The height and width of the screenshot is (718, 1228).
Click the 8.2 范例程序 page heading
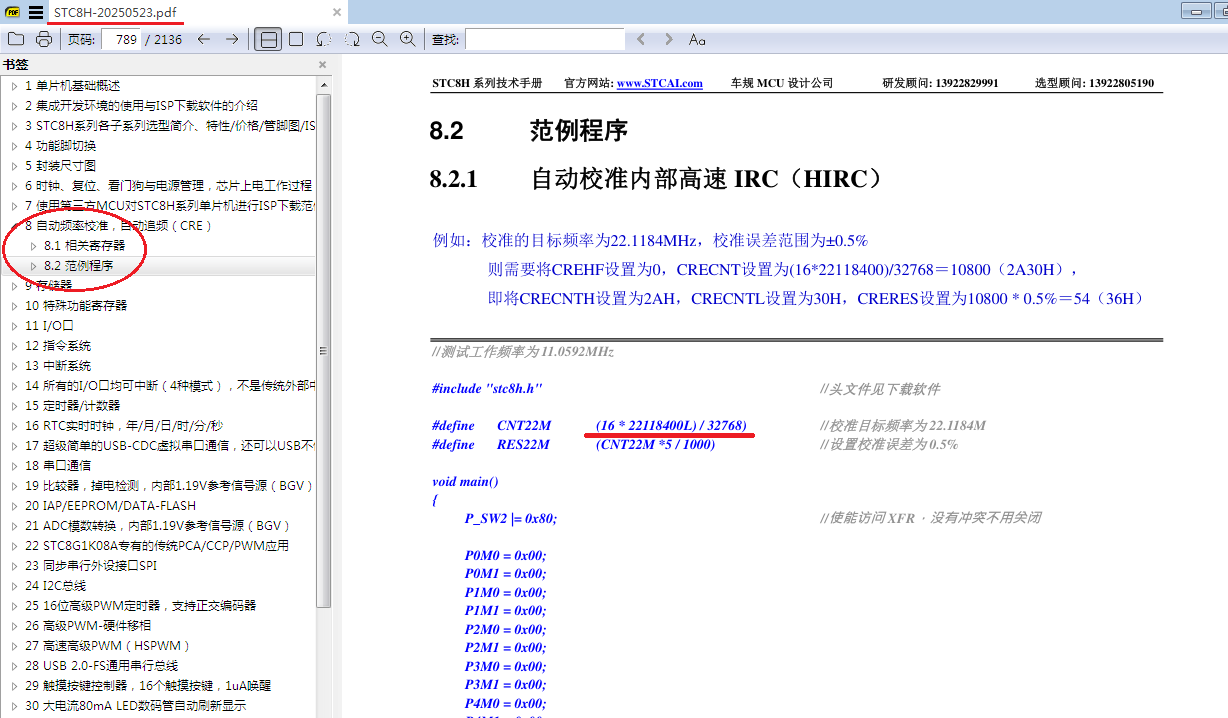529,131
